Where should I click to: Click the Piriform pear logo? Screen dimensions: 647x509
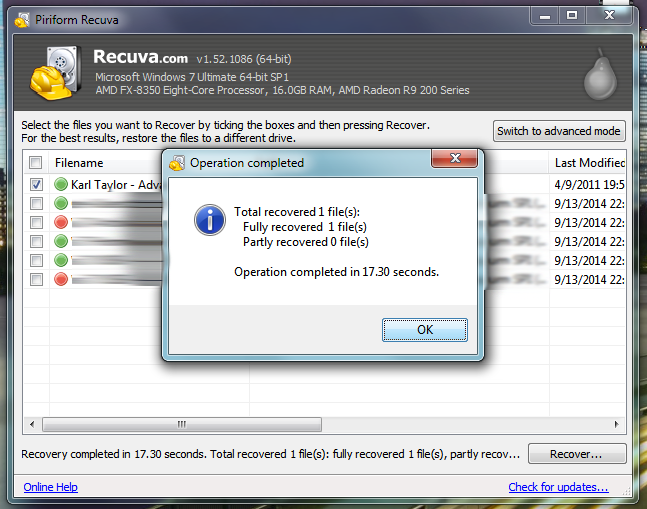point(600,74)
